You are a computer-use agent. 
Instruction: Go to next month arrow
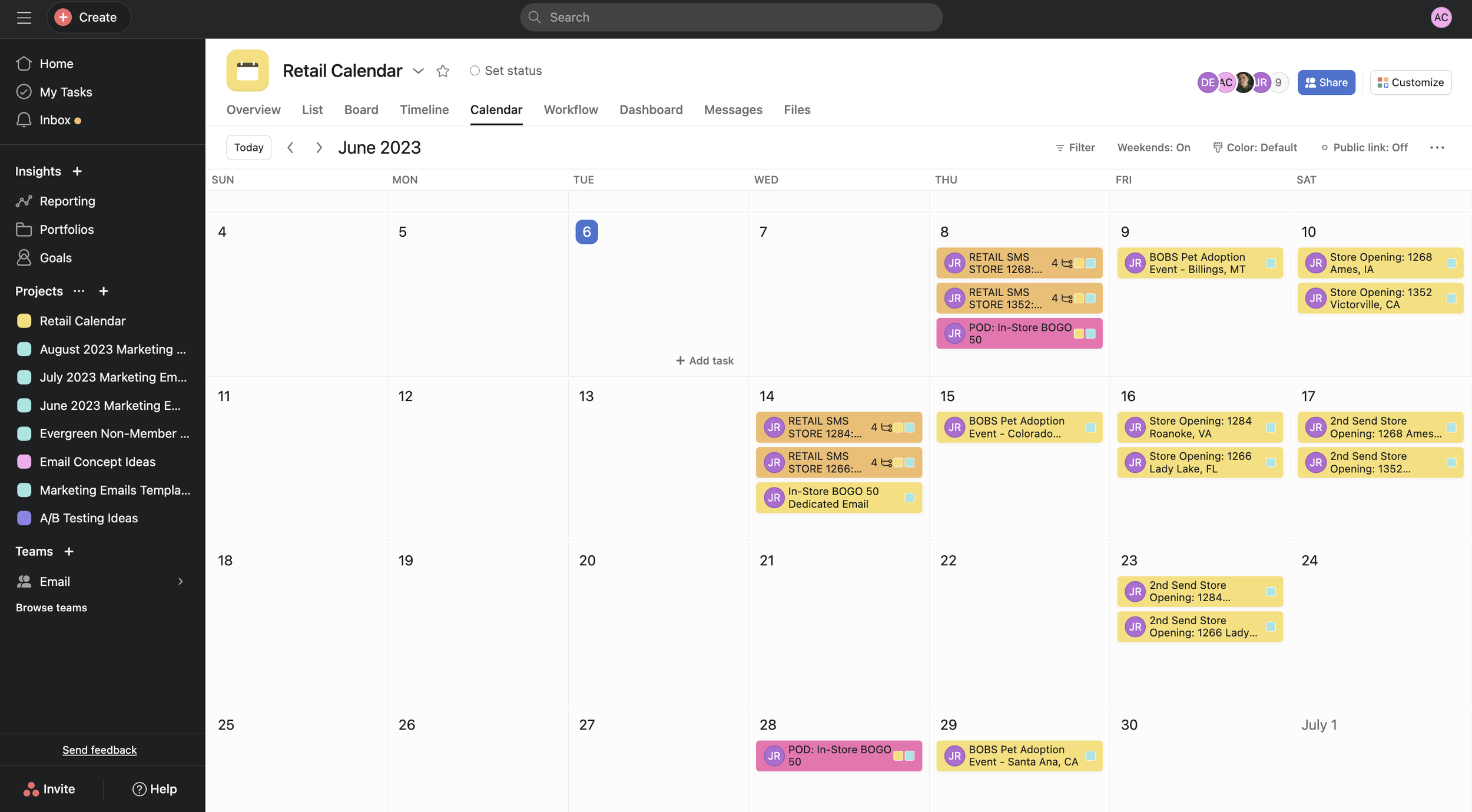click(319, 148)
